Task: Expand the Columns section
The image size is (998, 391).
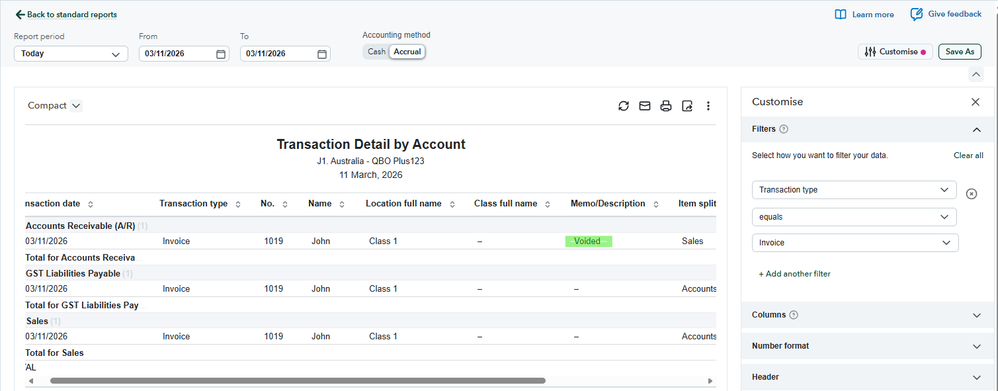Action: 977,315
